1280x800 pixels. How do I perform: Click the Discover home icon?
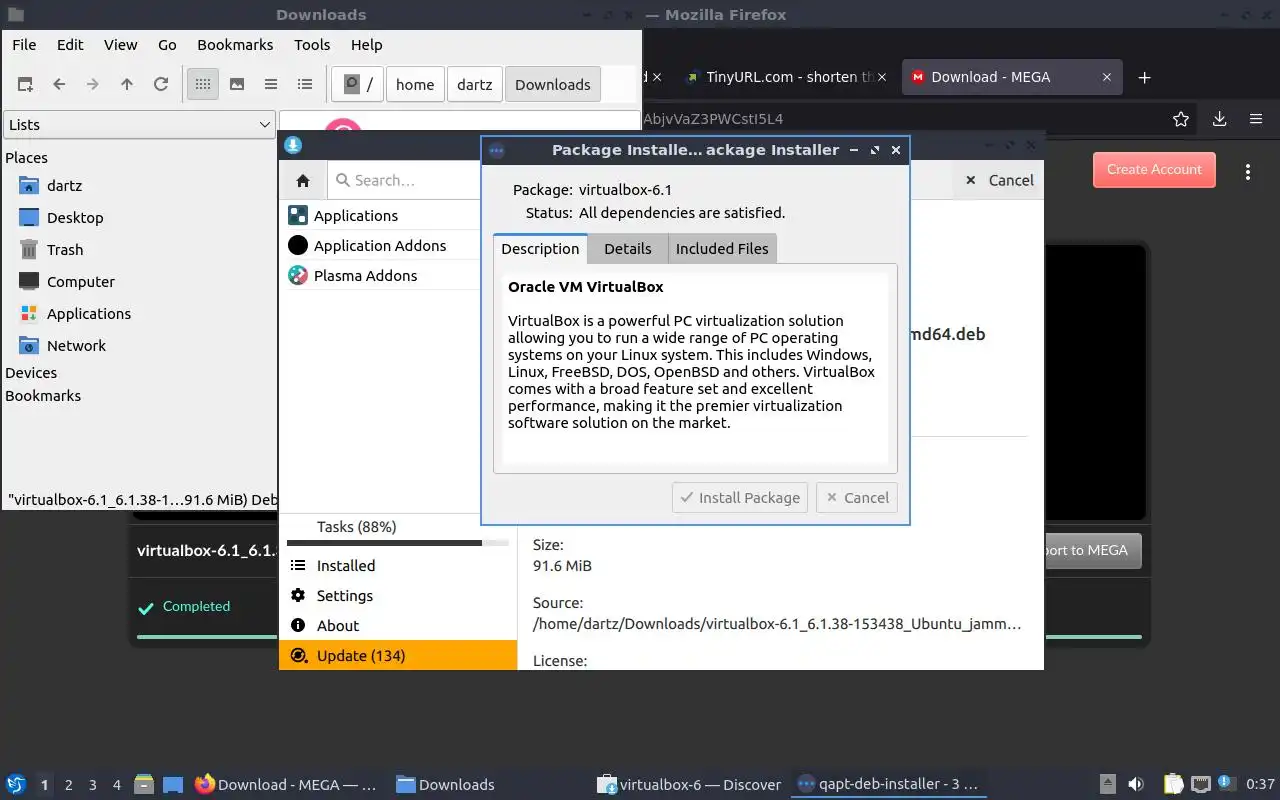tap(303, 181)
